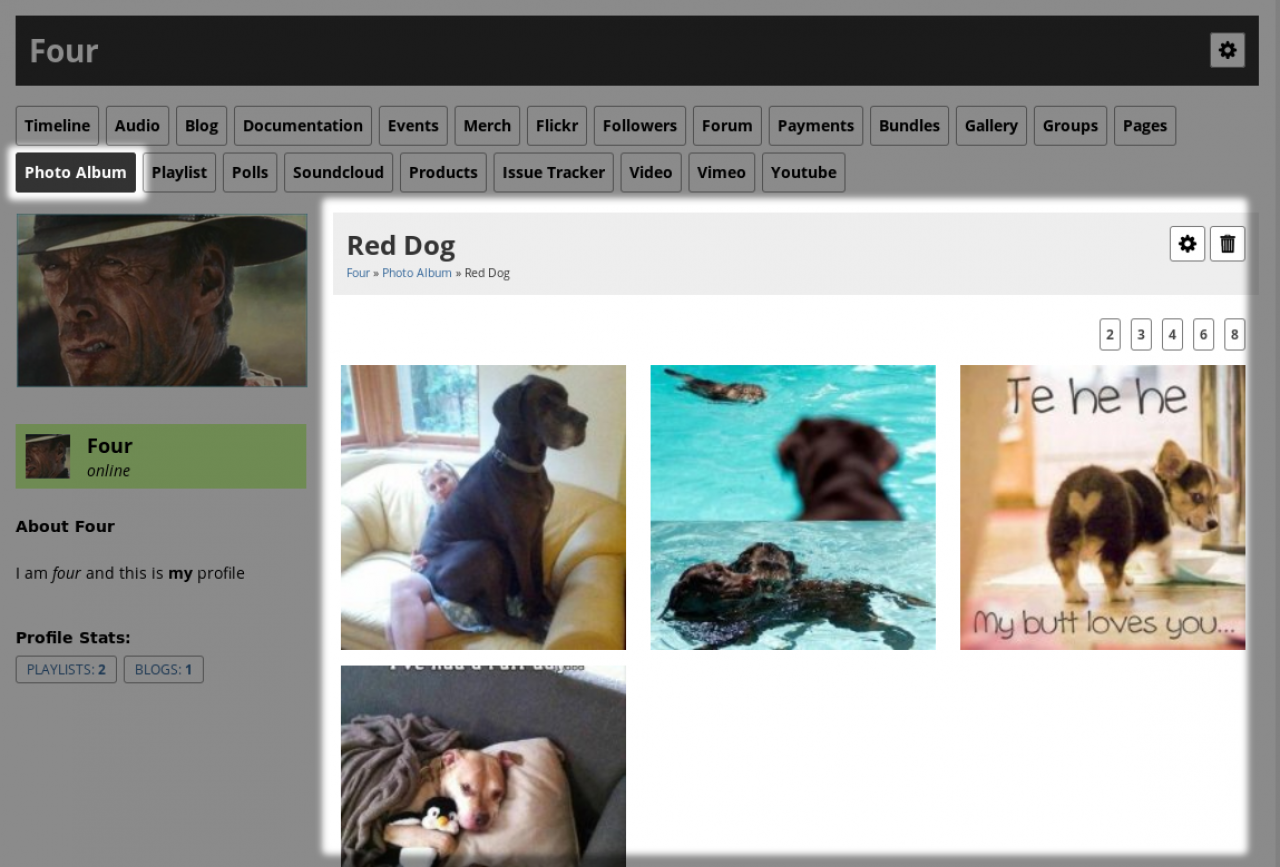This screenshot has height=867, width=1280.
Task: Select the Issue Tracker tab
Action: [x=553, y=173]
